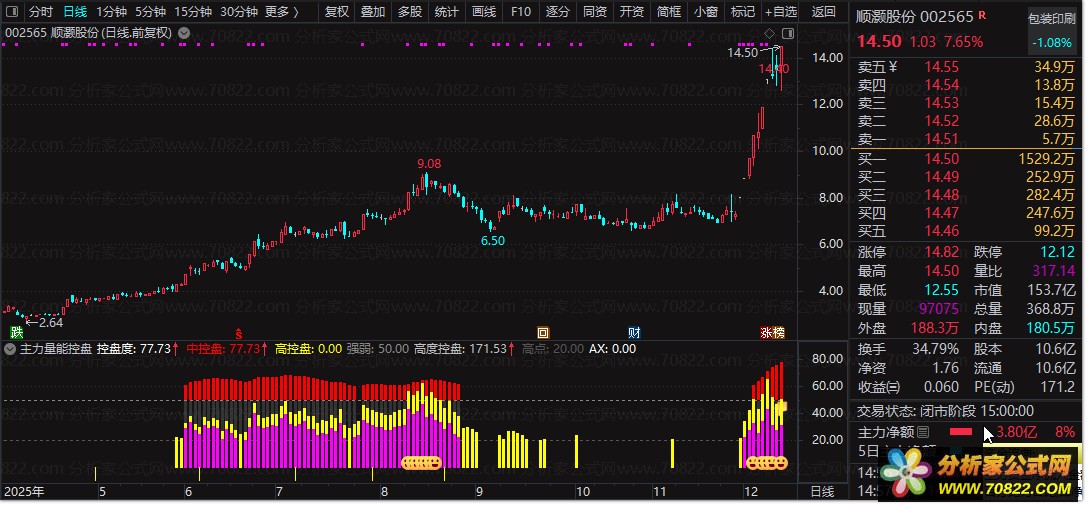Click the 市值 value 153.7亿
The width and height of the screenshot is (1088, 505).
click(1052, 290)
